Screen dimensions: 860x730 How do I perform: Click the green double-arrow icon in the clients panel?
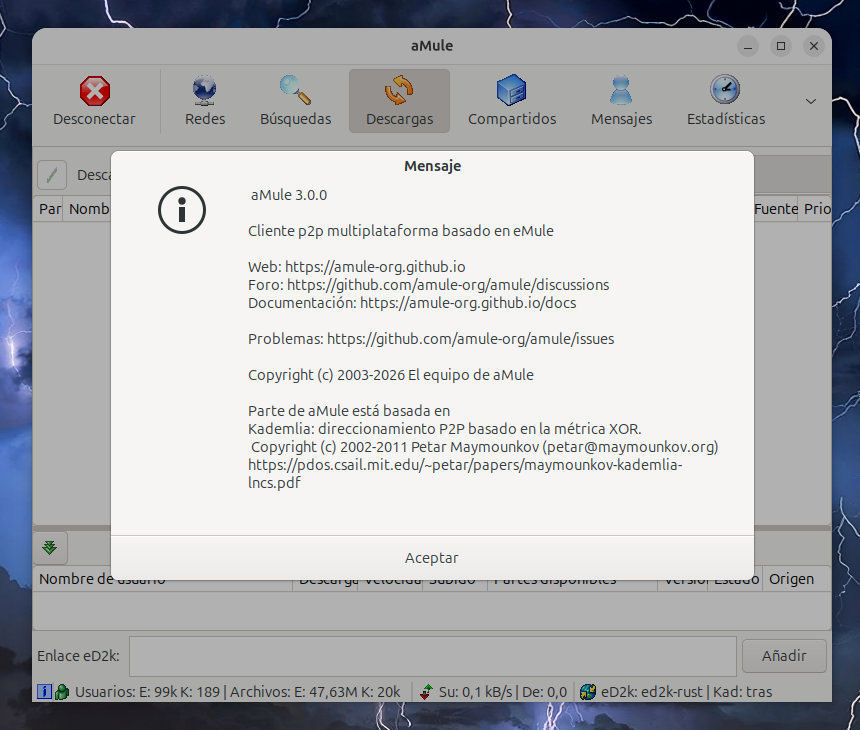(x=50, y=547)
